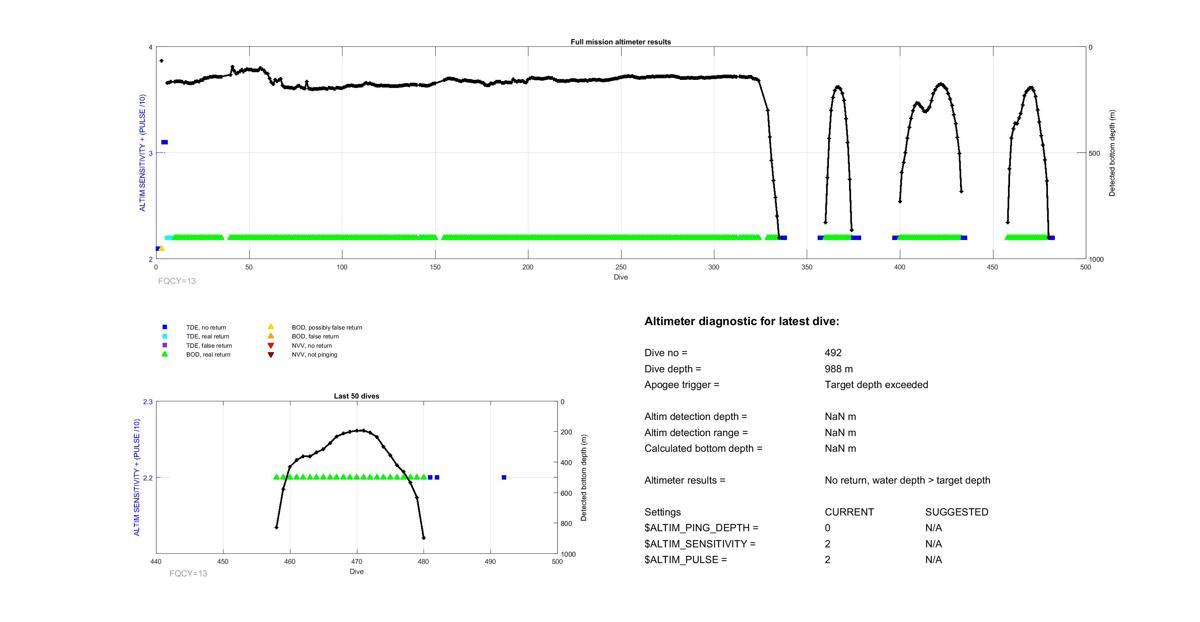Click the 'Altimeter diagnostic for latest dive:' heading
Viewport: 1200px width, 622px height.
[742, 322]
